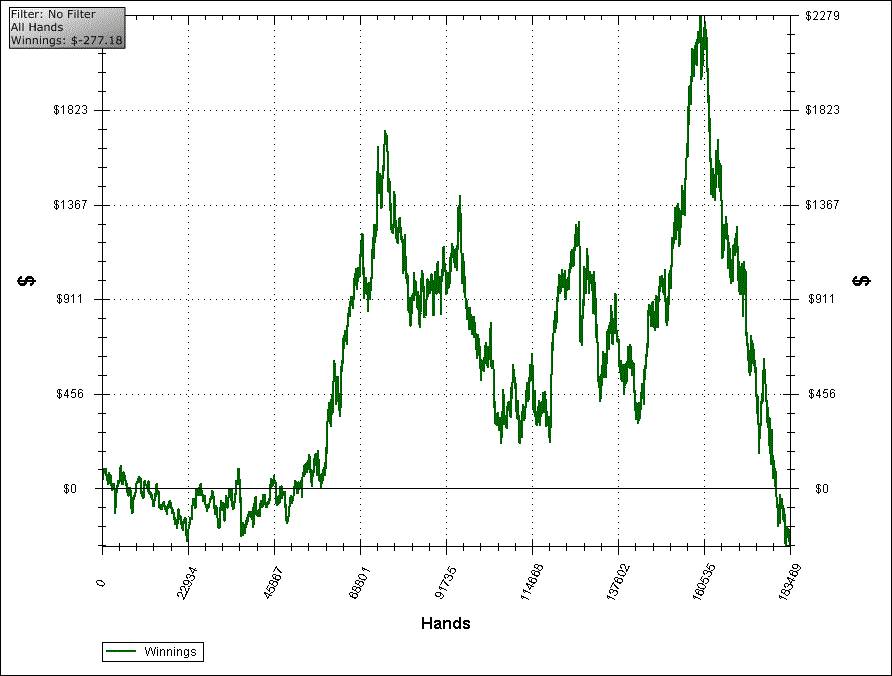Viewport: 892px width, 676px height.
Task: Click the 137602 x-axis tick label
Action: click(x=616, y=581)
